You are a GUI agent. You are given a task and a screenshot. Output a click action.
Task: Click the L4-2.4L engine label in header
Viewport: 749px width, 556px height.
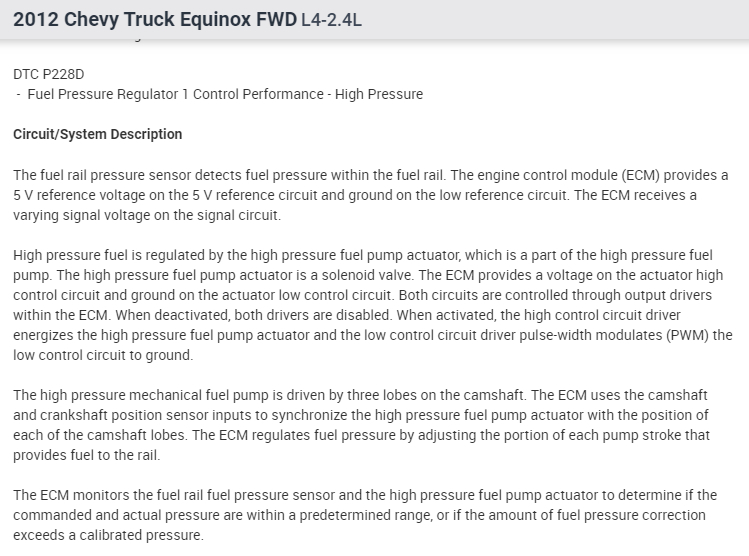click(x=331, y=21)
